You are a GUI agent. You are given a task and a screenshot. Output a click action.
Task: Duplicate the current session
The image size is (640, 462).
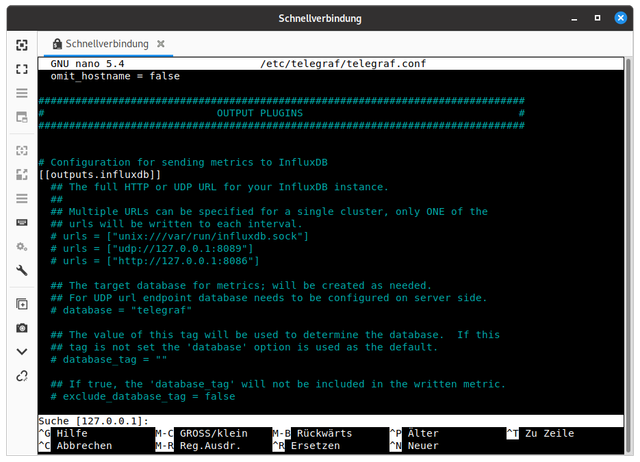(x=22, y=304)
